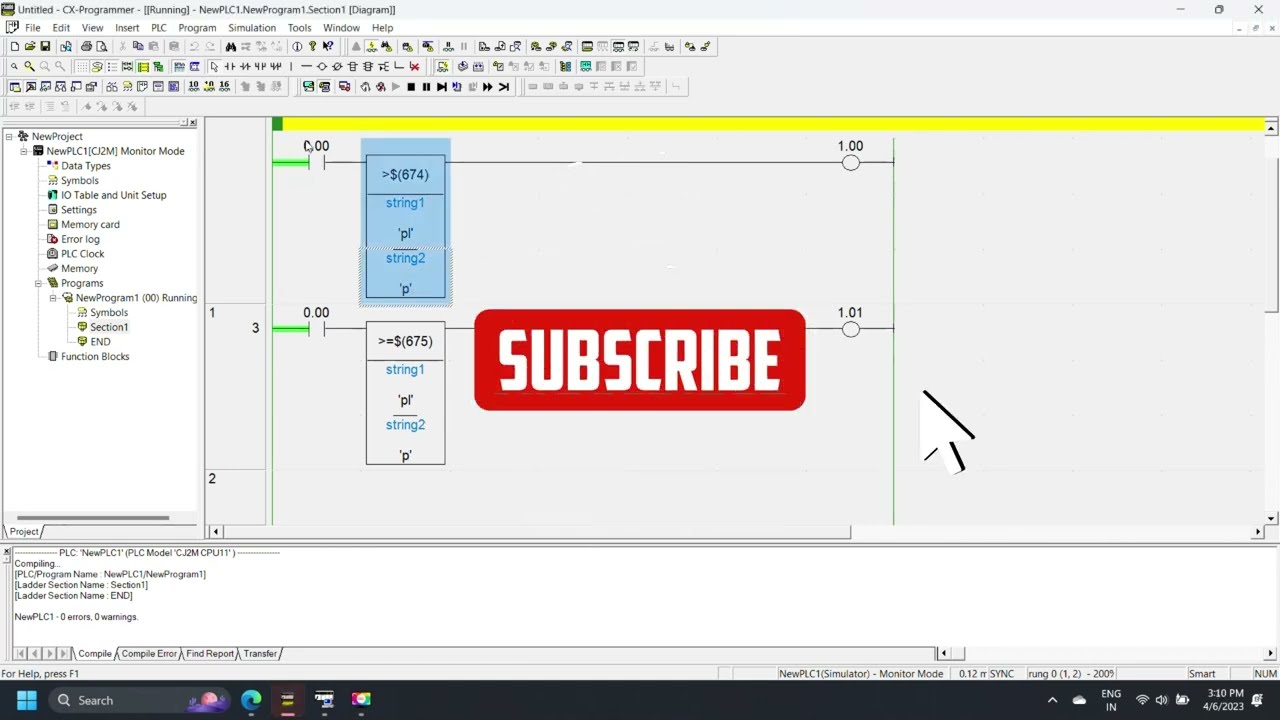Collapse the NewPLC1[CJ2M] tree node
Screen dimensions: 1280x720
pos(24,151)
